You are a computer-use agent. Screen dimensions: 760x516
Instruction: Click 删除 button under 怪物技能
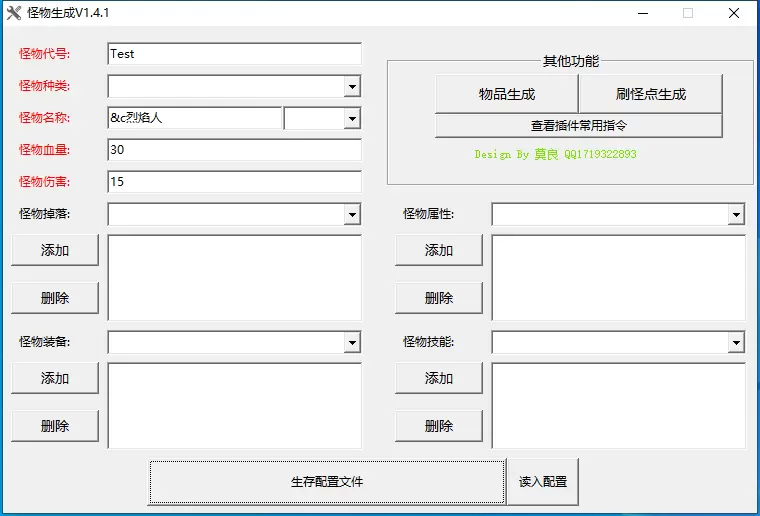click(439, 426)
